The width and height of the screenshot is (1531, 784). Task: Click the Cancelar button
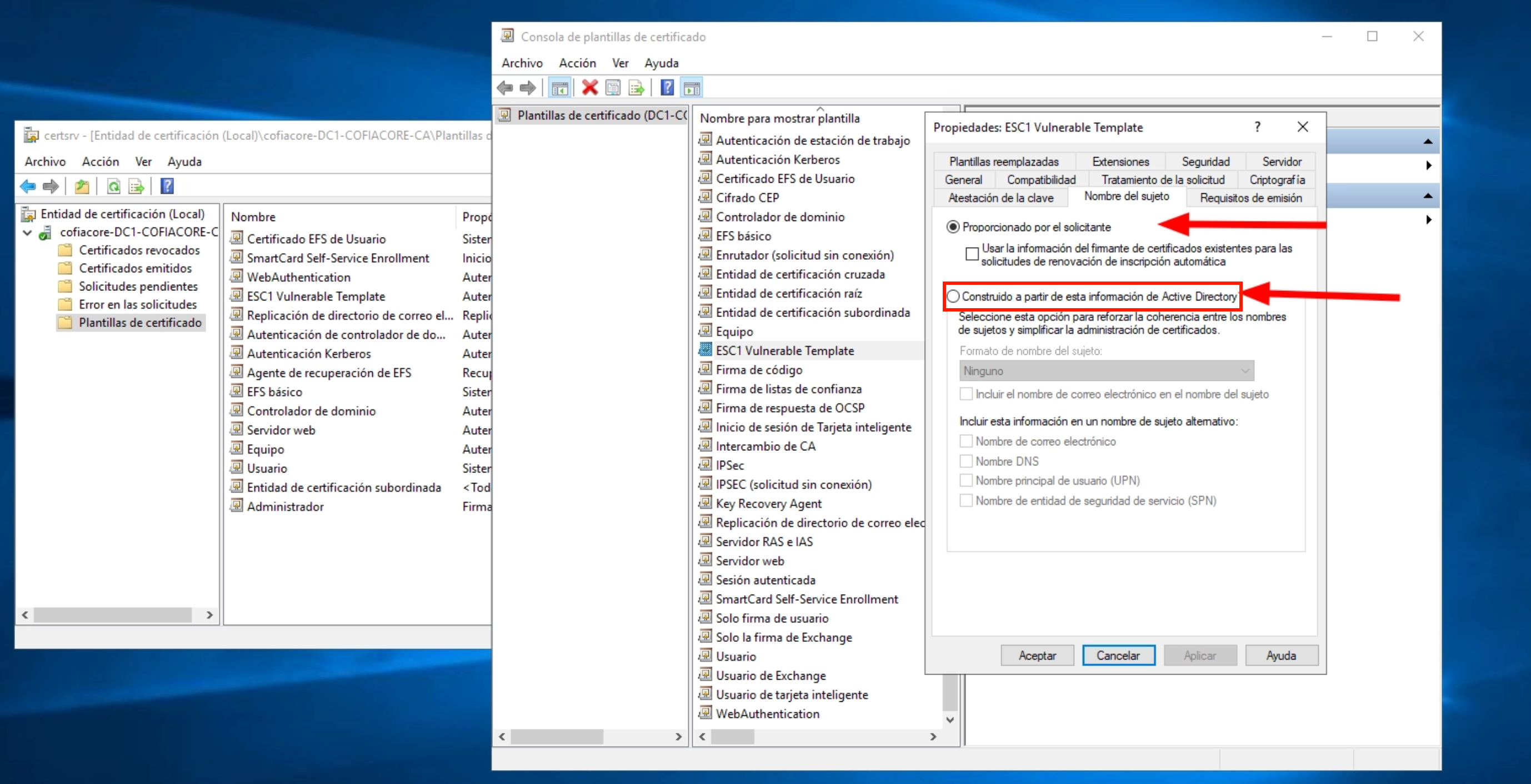(x=1119, y=655)
